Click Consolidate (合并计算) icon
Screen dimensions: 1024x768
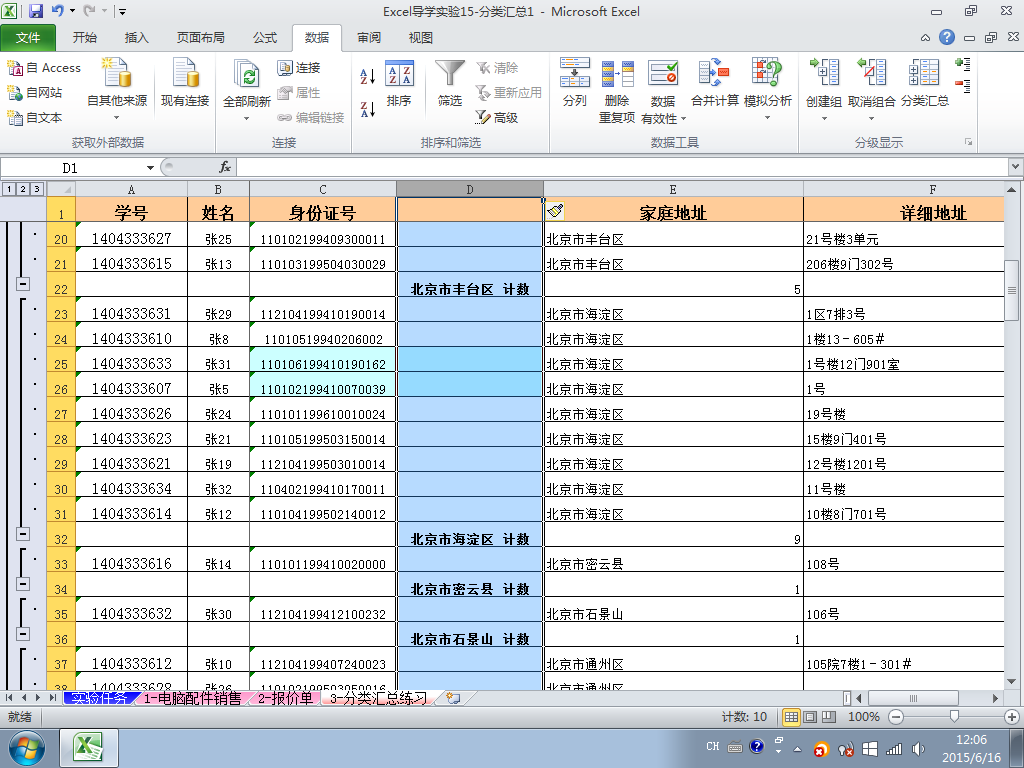[714, 72]
